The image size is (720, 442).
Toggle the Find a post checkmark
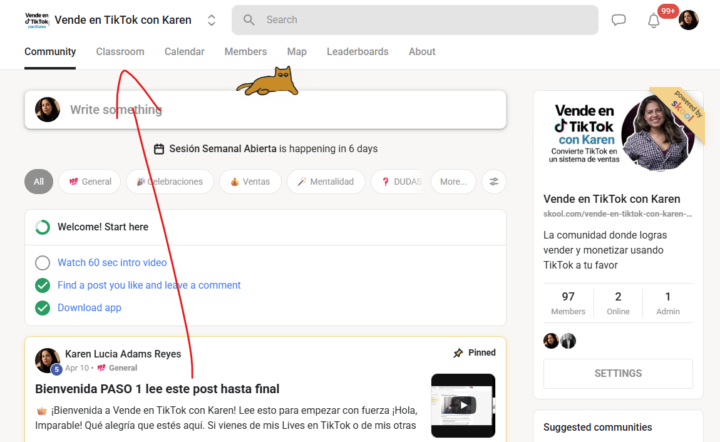[43, 285]
